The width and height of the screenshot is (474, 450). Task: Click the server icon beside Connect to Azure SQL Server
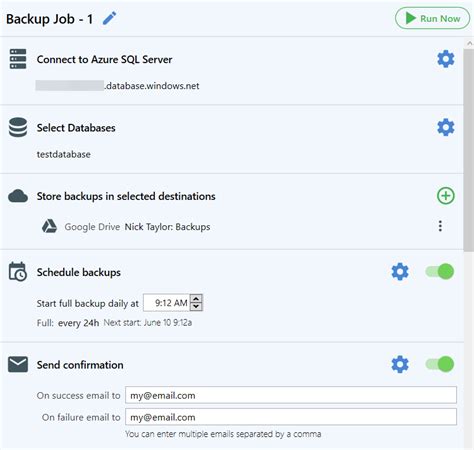(18, 59)
